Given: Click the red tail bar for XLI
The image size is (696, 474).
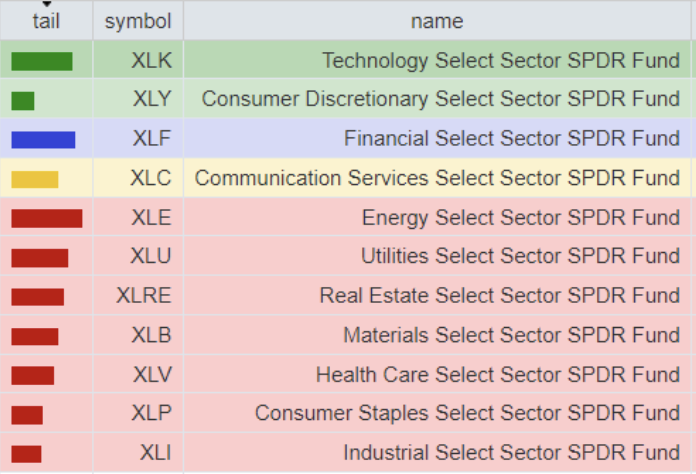Looking at the screenshot, I should pyautogui.click(x=27, y=453).
